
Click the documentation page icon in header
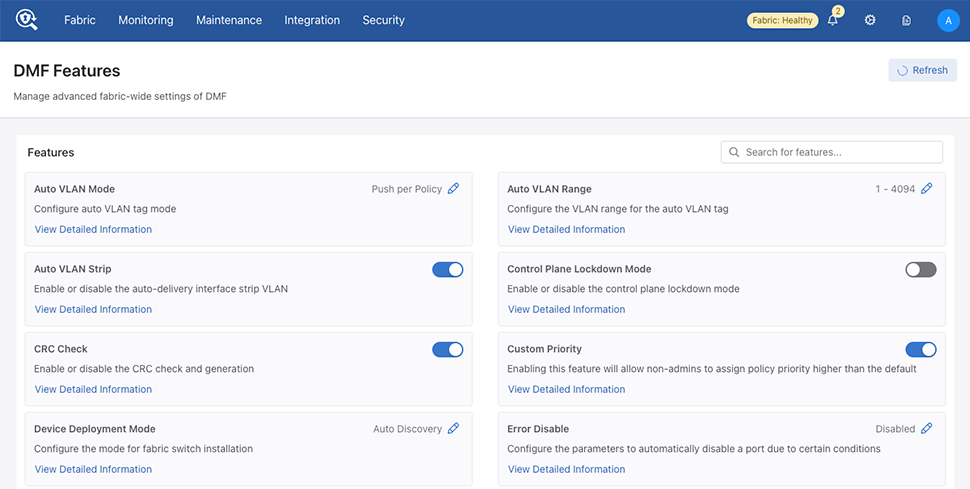(x=907, y=20)
